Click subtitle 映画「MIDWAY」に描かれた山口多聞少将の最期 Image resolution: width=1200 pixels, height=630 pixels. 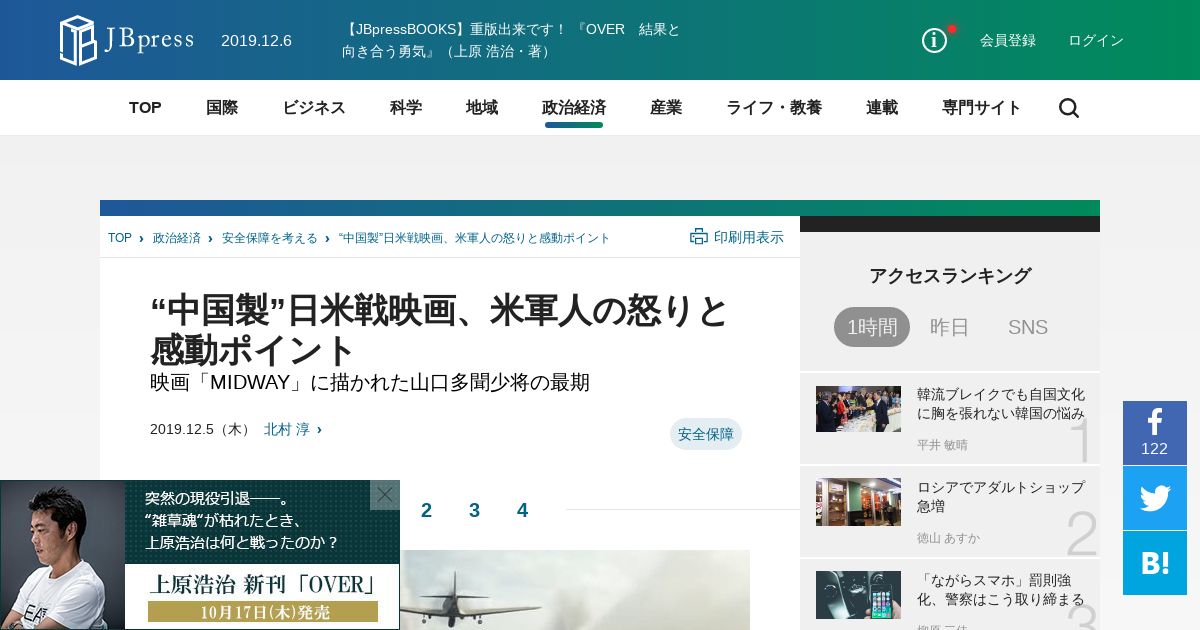coord(370,382)
